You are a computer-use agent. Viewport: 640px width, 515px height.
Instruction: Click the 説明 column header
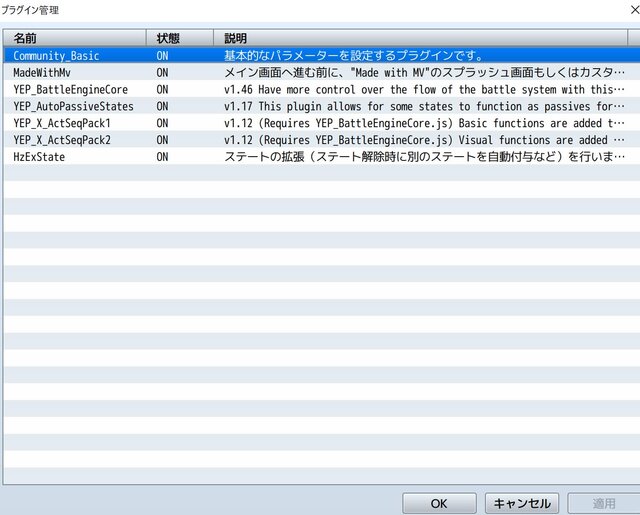coord(420,38)
